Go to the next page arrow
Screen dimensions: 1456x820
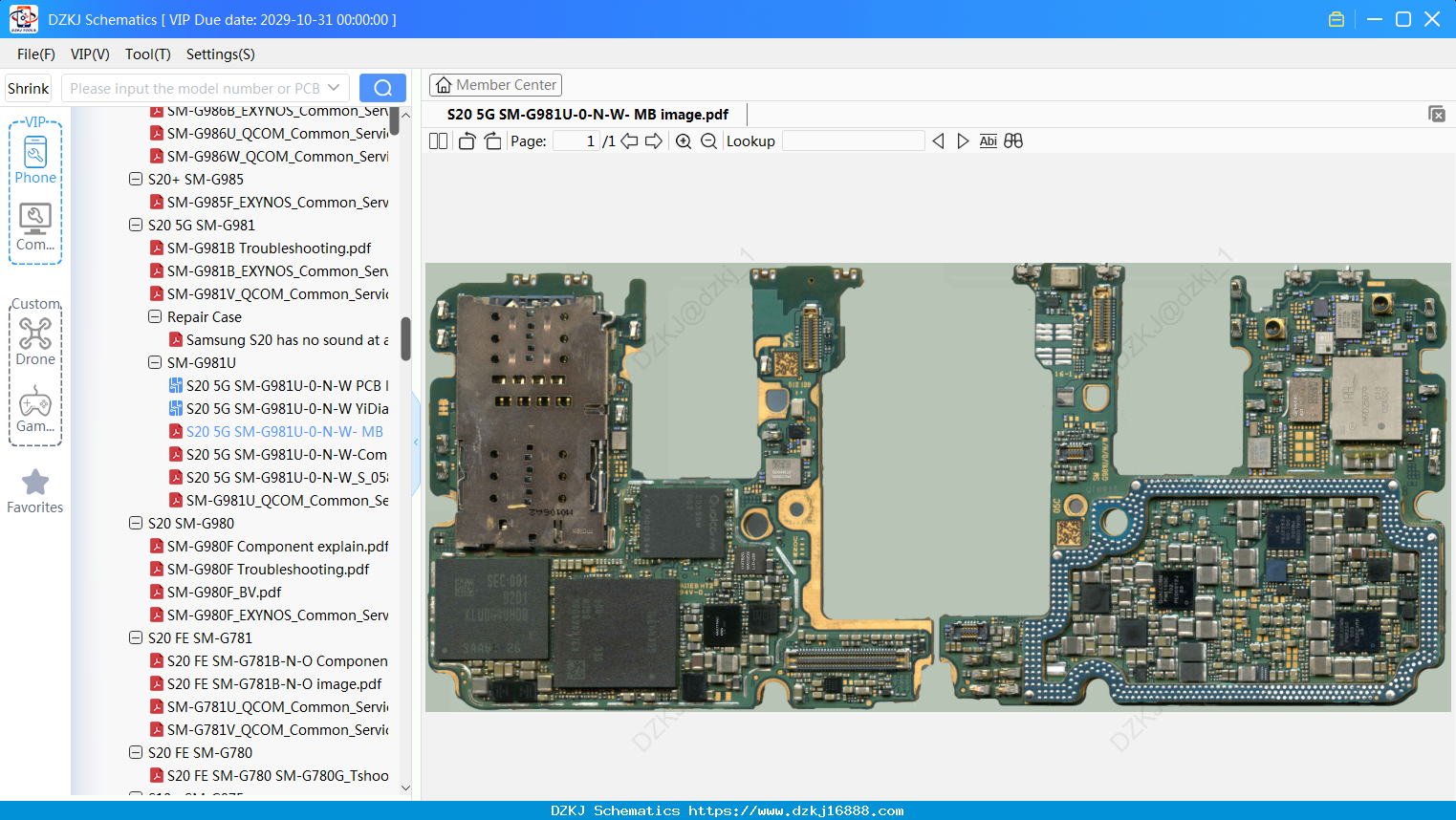point(654,141)
